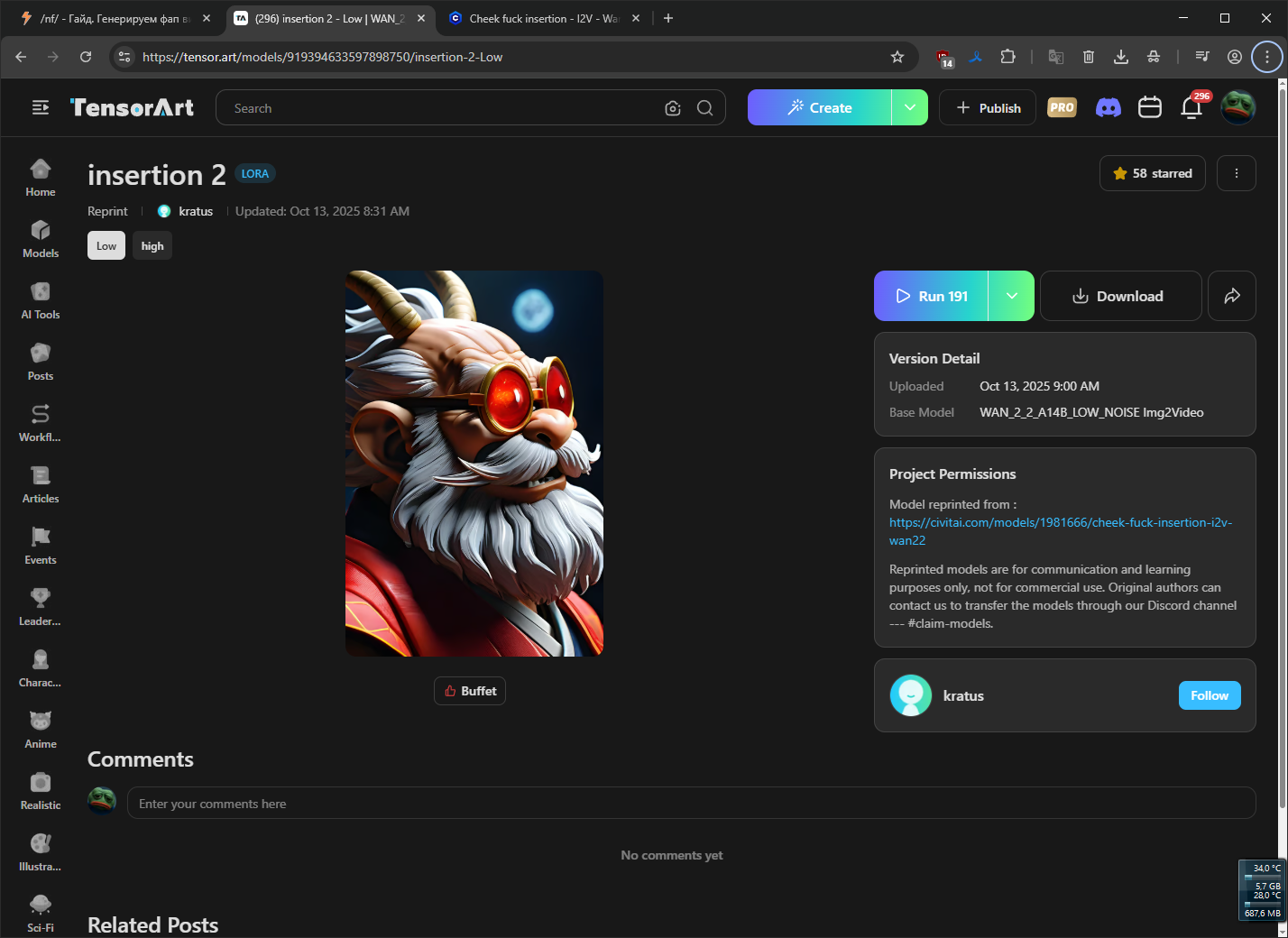
Task: Select the high version tab
Action: point(152,246)
